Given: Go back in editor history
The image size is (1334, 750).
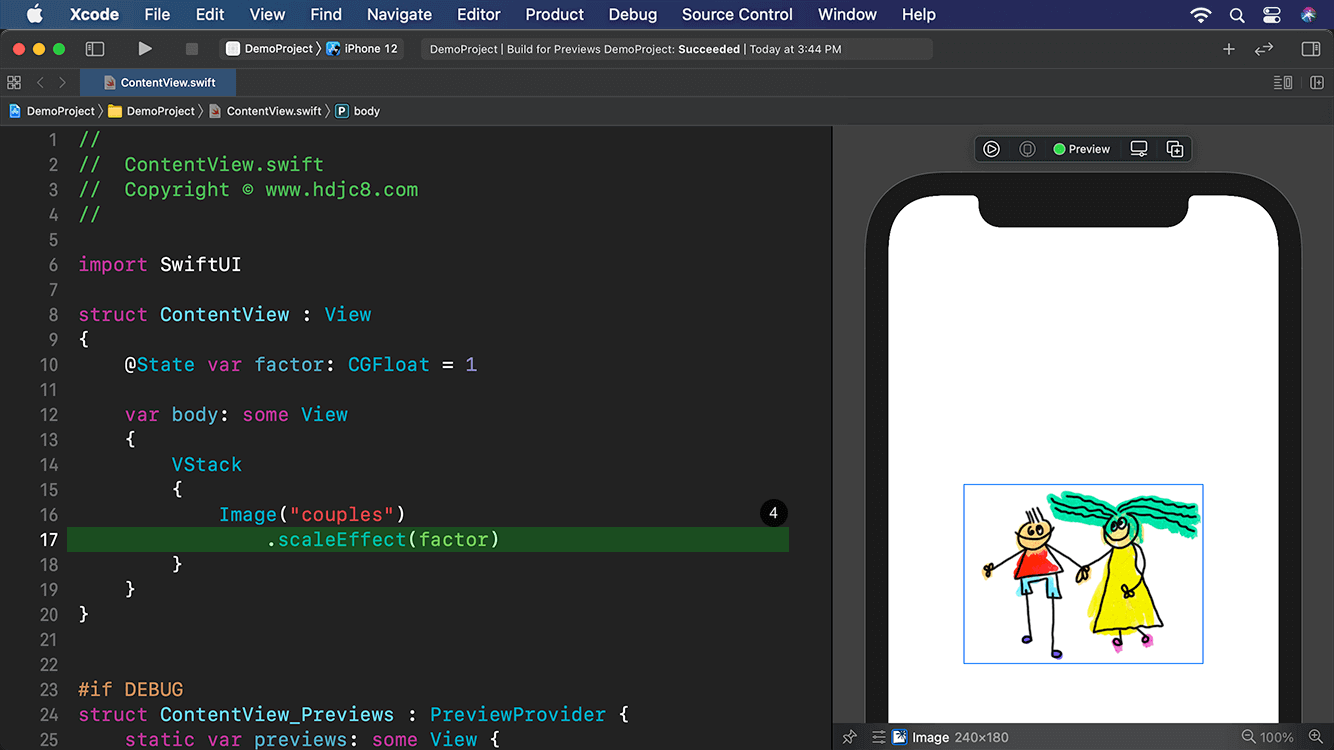Looking at the screenshot, I should [x=40, y=82].
